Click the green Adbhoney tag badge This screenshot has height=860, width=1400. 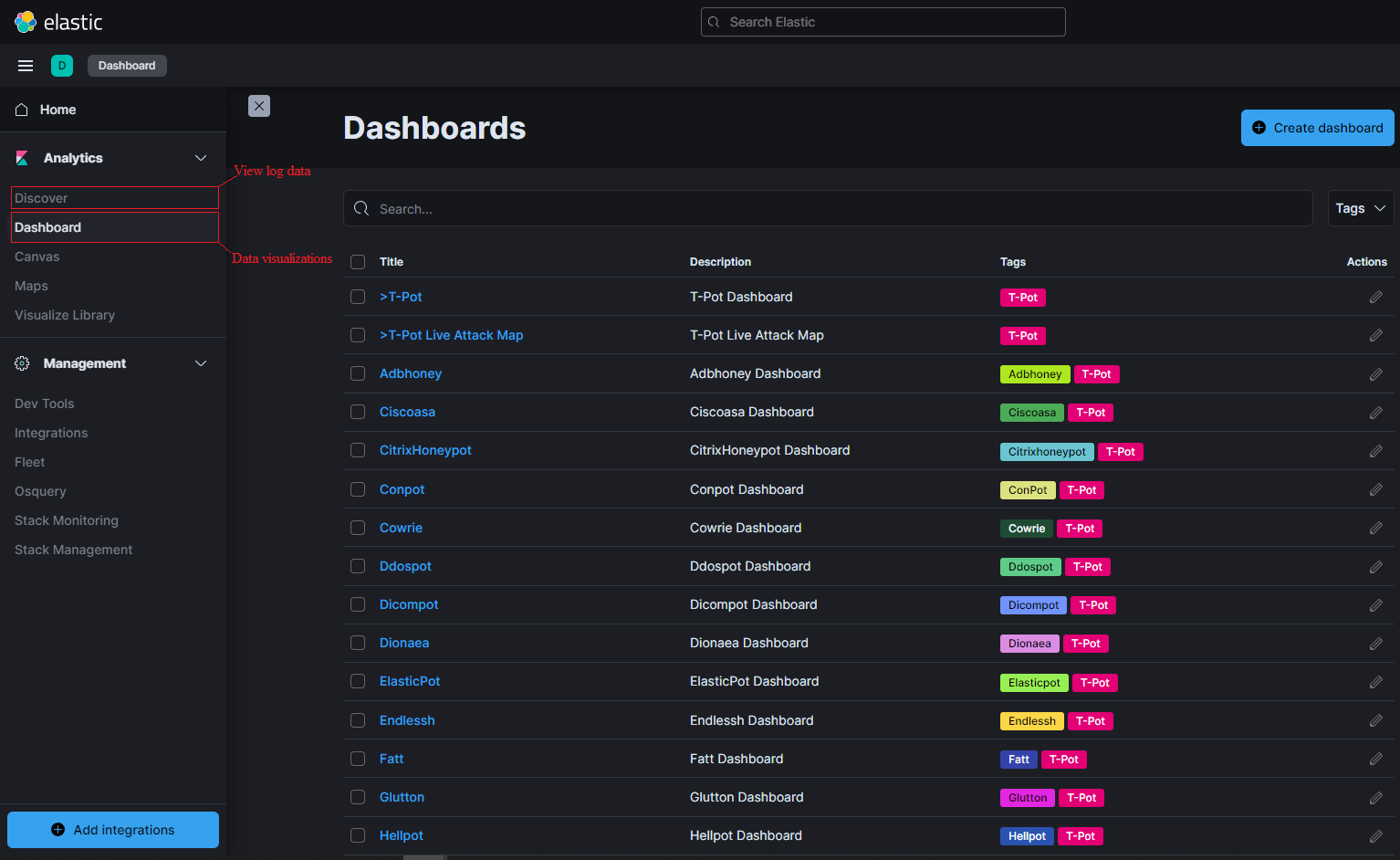pos(1035,374)
